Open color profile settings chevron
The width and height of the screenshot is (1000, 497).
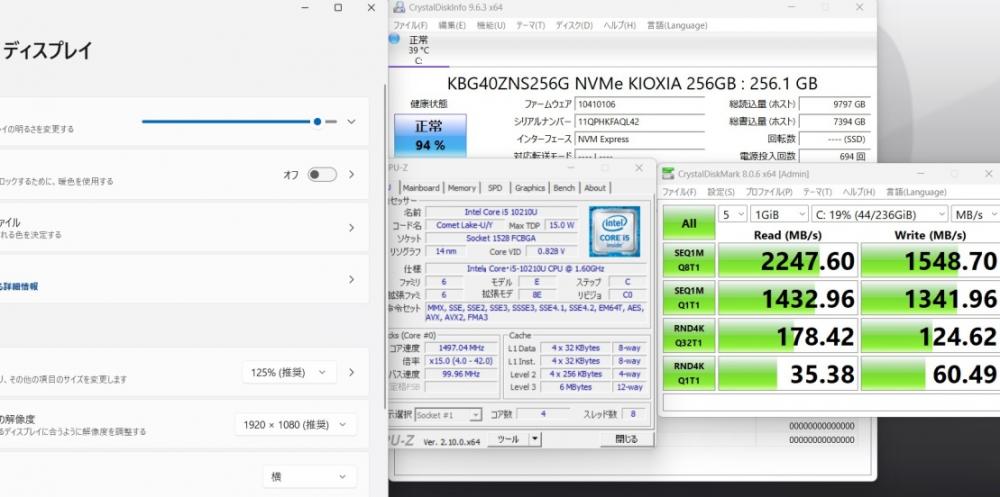coord(351,228)
